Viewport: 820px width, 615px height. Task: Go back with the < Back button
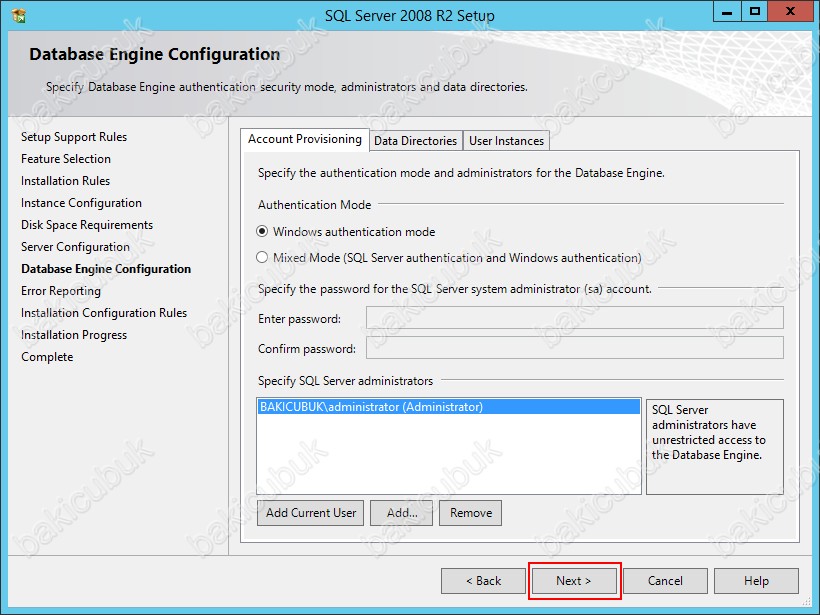pos(483,581)
